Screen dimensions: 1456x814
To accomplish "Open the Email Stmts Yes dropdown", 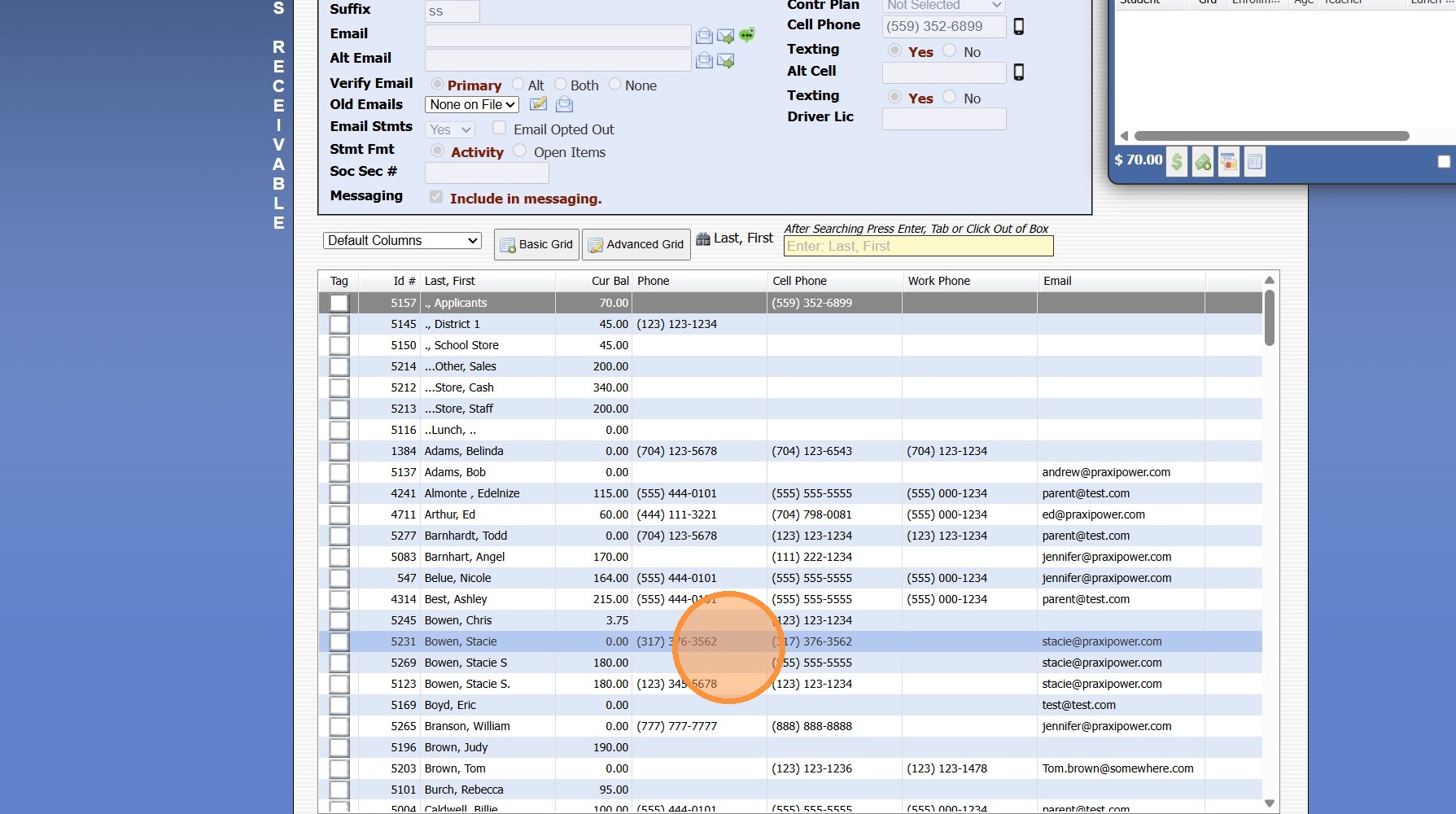I will pyautogui.click(x=450, y=129).
